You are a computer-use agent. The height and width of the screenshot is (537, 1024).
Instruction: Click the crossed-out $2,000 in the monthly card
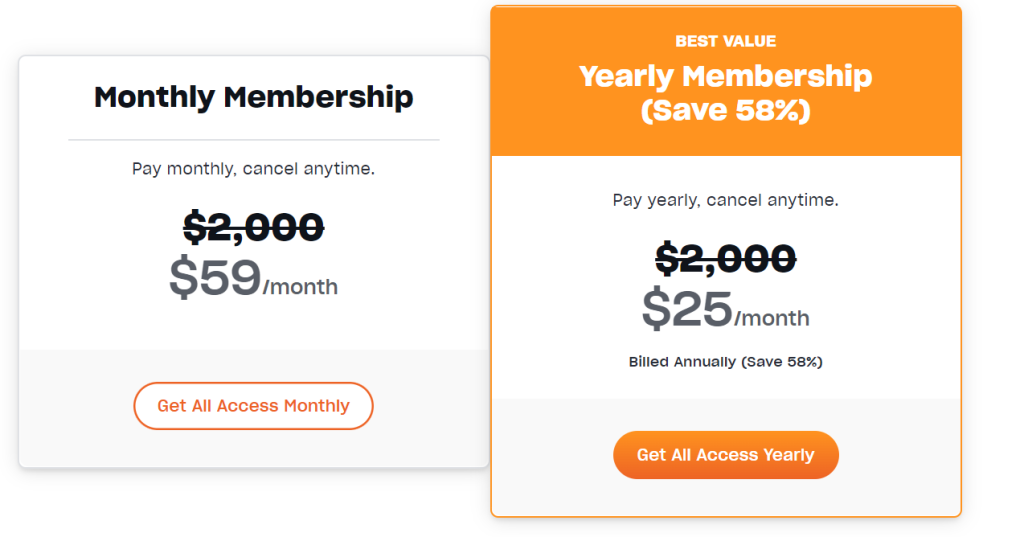point(253,227)
